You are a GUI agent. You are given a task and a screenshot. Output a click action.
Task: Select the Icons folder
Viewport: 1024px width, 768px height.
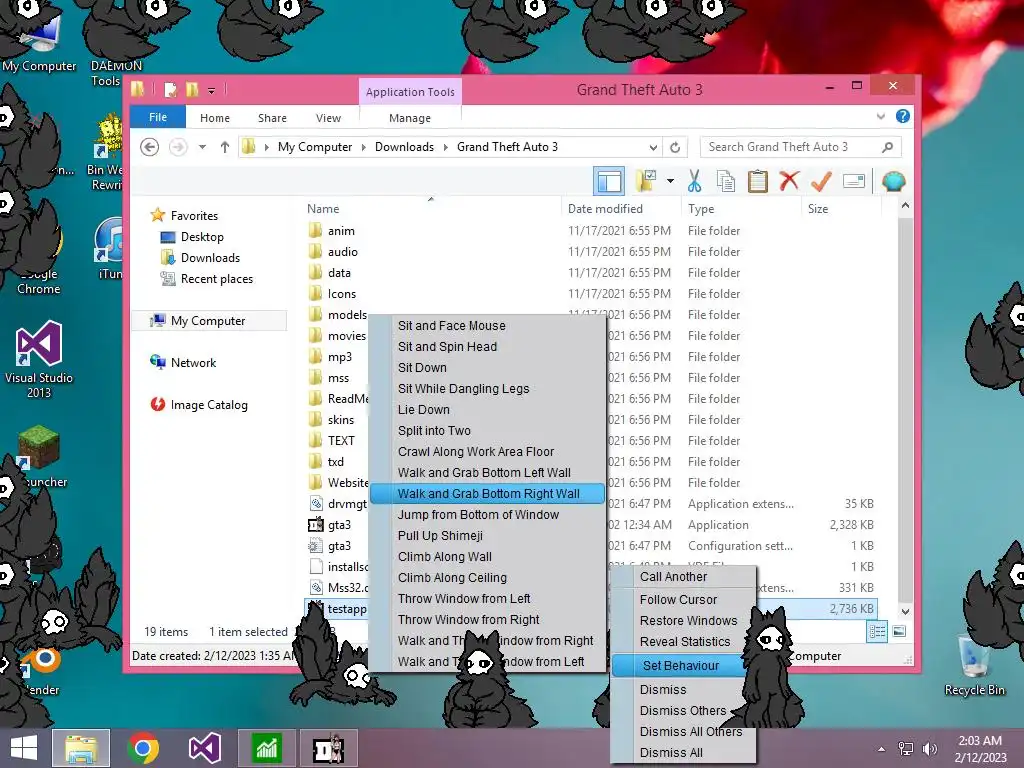(x=342, y=293)
